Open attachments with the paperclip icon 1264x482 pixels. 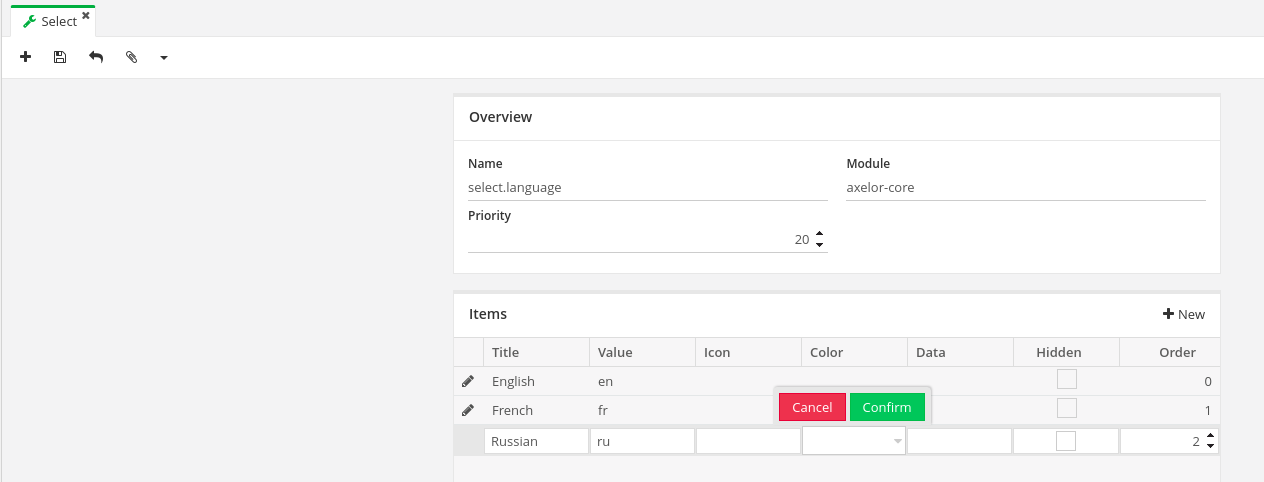pyautogui.click(x=131, y=58)
